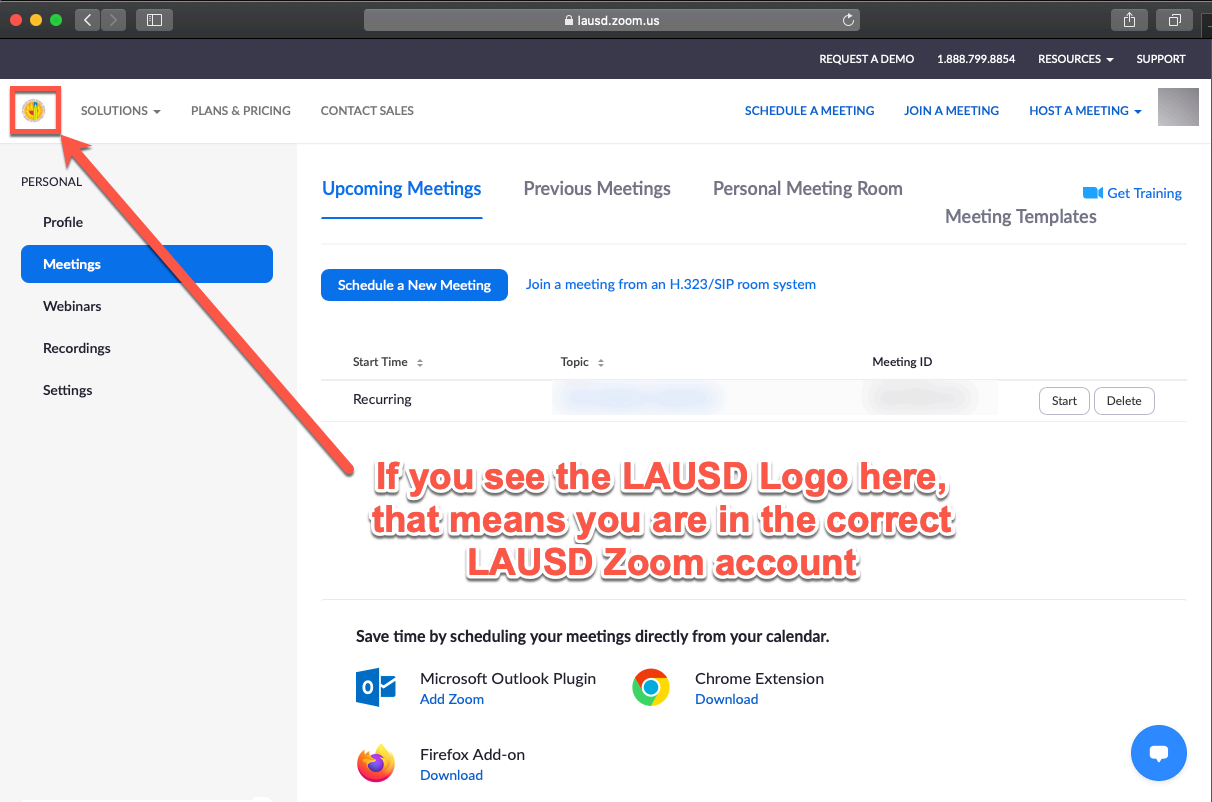Click the lausd.zoom.us address bar
Image resolution: width=1212 pixels, height=802 pixels.
point(612,20)
